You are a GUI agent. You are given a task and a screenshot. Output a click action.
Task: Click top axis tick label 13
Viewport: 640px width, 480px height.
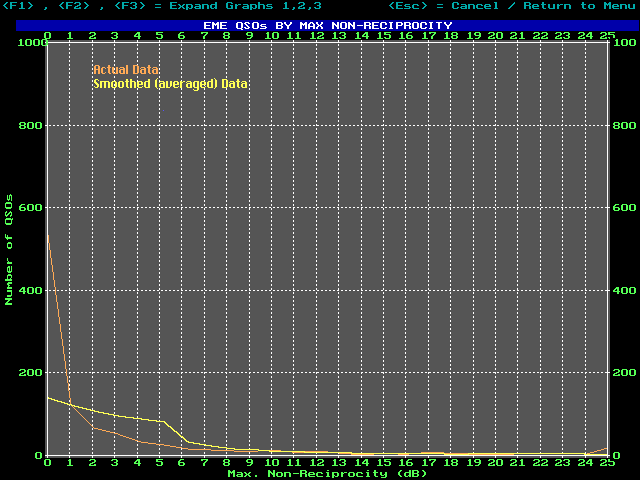click(339, 36)
